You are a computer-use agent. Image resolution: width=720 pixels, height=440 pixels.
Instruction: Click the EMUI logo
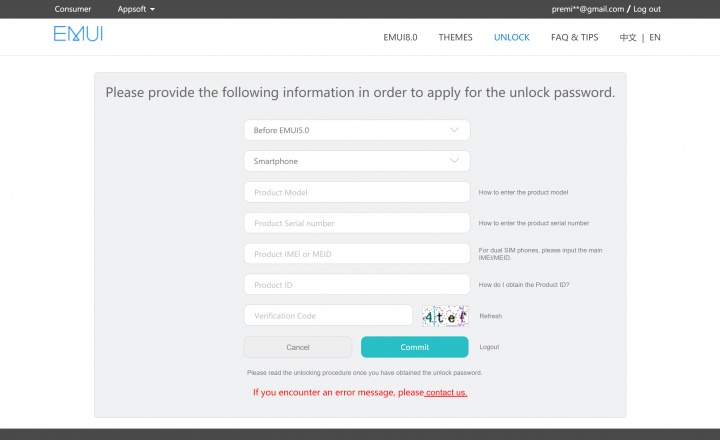pos(78,35)
